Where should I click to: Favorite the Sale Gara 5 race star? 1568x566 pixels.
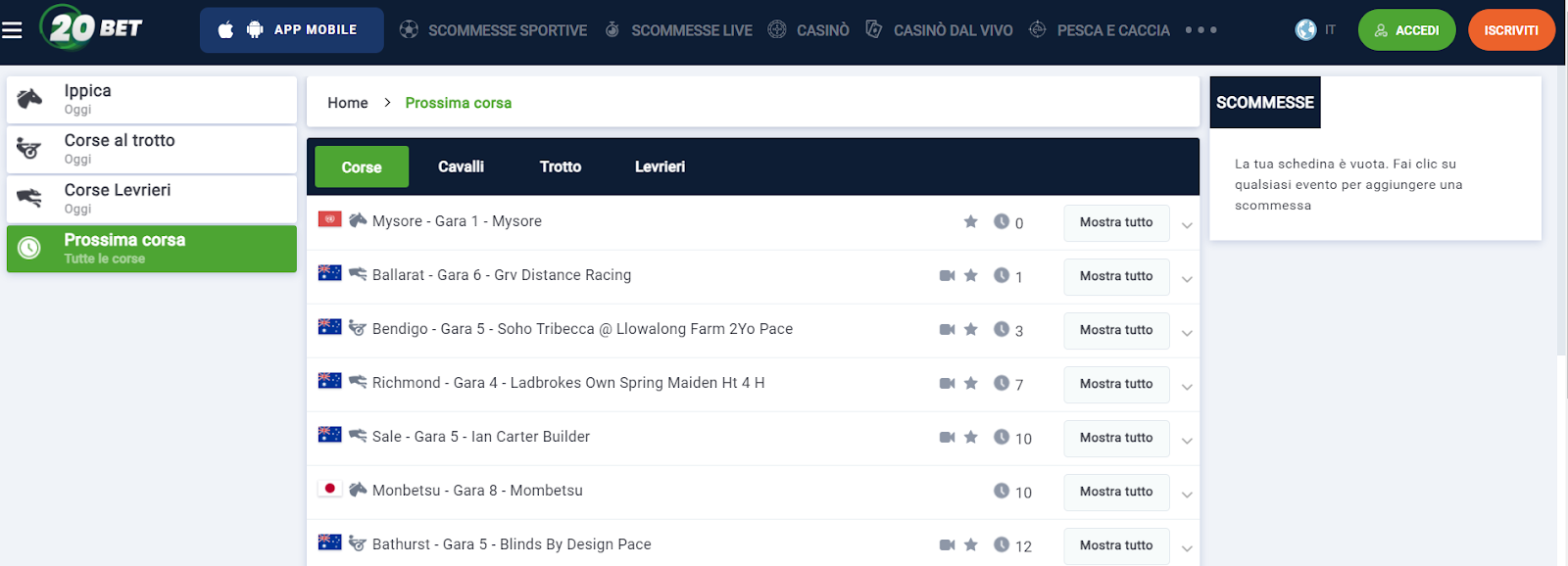(971, 438)
